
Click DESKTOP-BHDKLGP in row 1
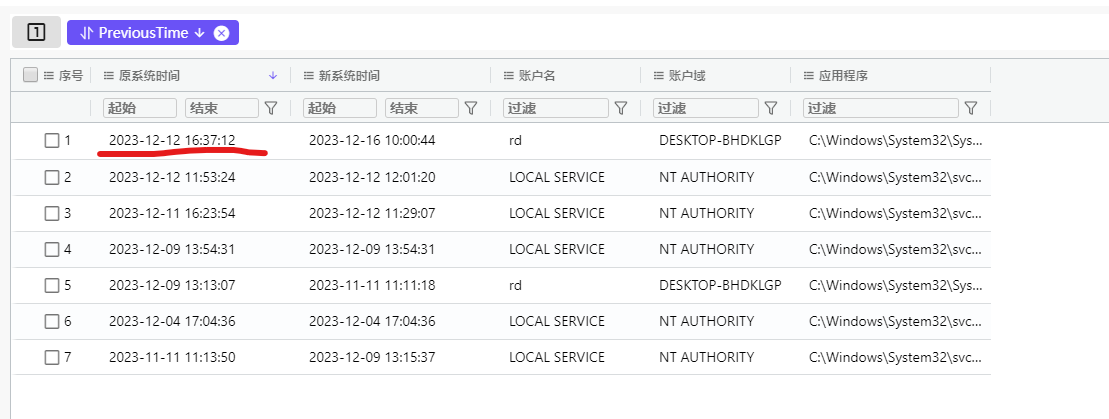[x=720, y=141]
